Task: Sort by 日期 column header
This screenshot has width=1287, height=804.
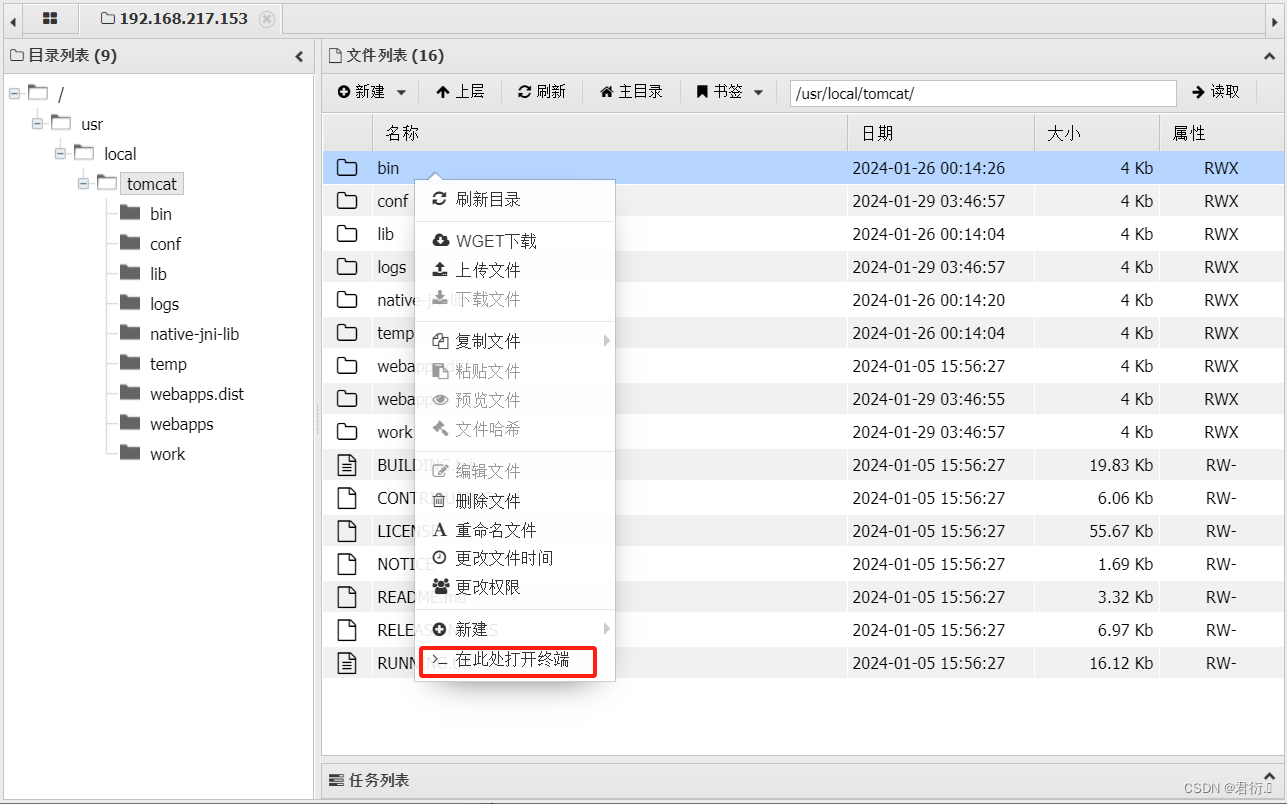Action: pyautogui.click(x=941, y=133)
